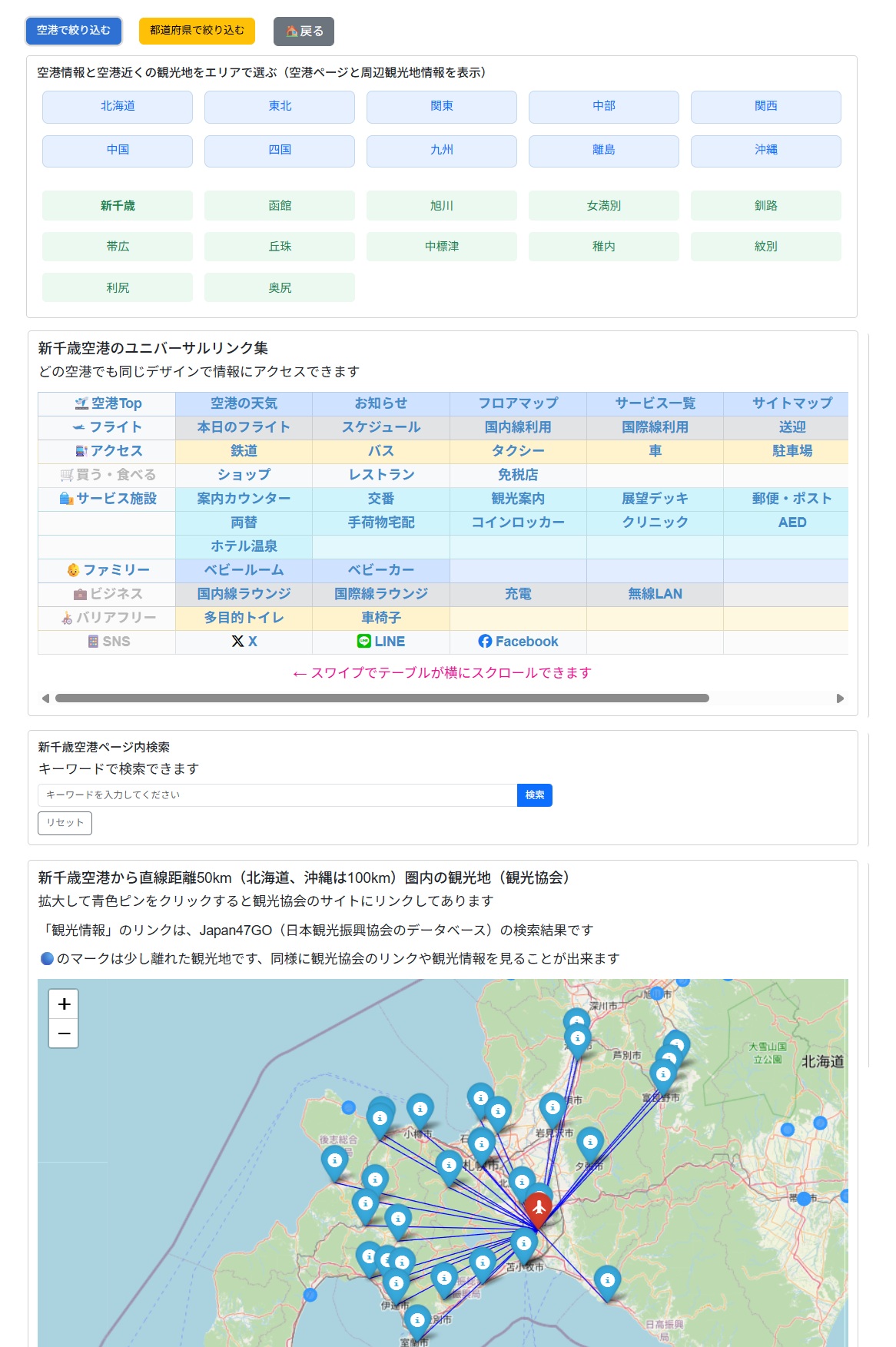Open 展望デッキ link
Screen dimensions: 896x1347
655,499
